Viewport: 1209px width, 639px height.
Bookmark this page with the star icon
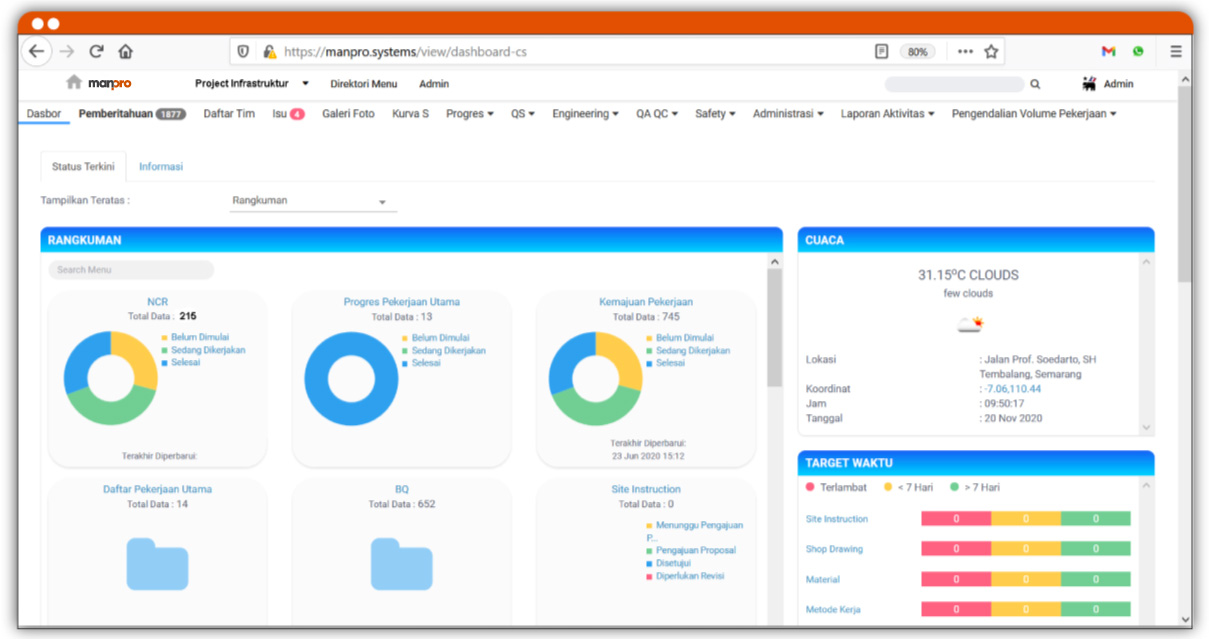click(x=991, y=51)
